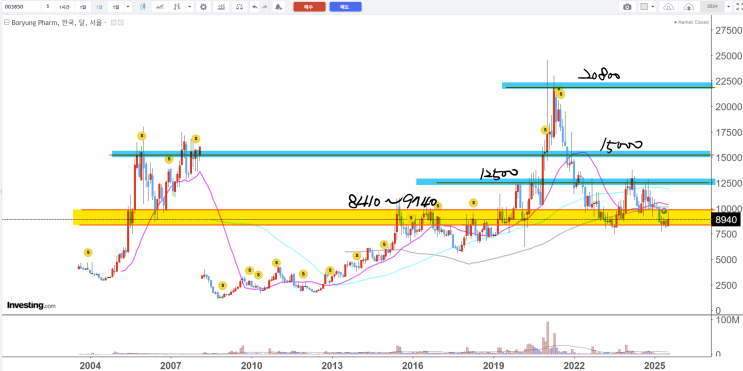Switch to the 1시간 interval
743x371 pixels.
pyautogui.click(x=63, y=7)
